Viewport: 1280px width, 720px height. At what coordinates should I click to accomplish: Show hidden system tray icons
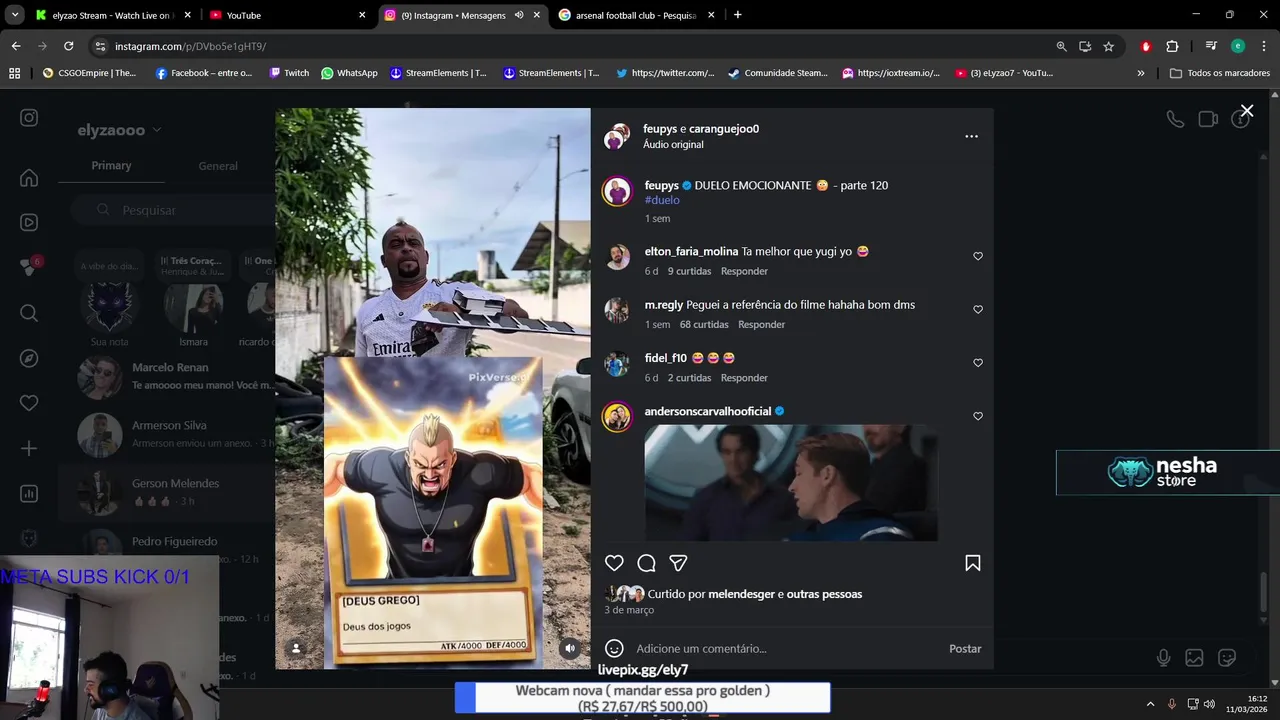[1150, 704]
